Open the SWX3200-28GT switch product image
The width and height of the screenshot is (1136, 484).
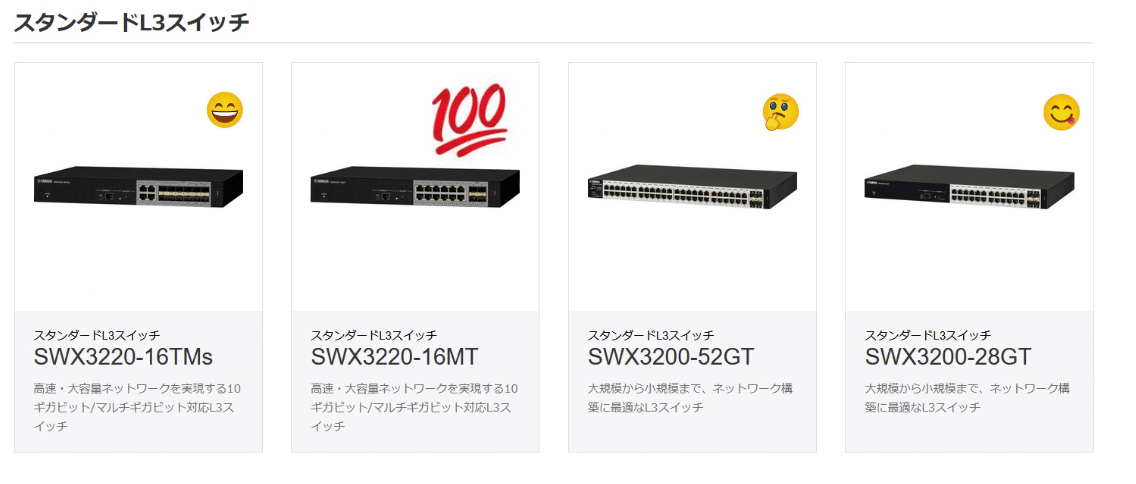[969, 188]
